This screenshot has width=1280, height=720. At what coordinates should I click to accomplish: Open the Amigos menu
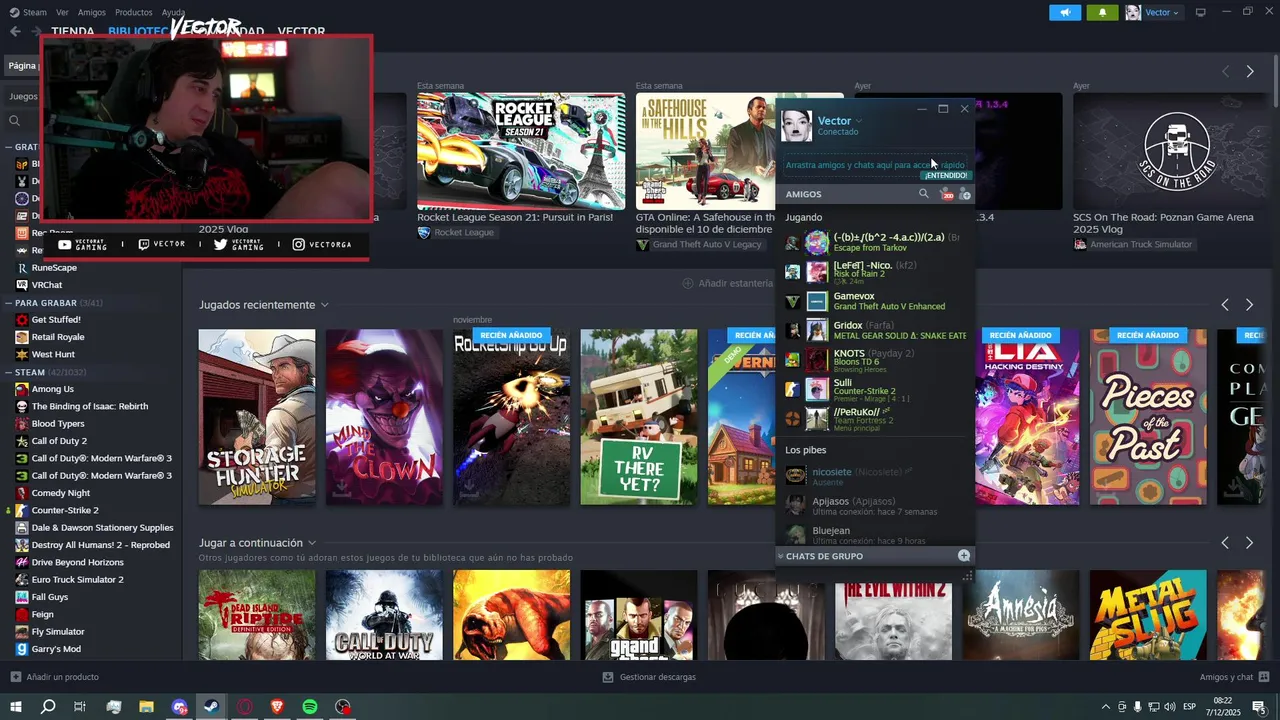coord(92,12)
